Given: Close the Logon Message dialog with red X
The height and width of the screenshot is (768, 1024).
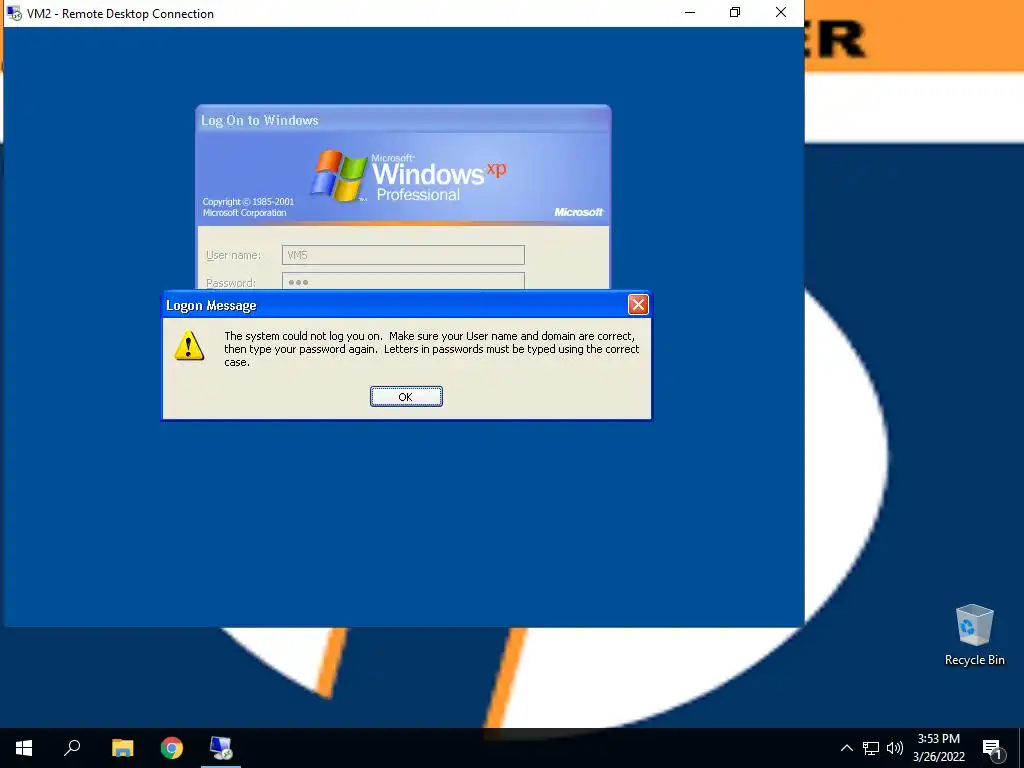Looking at the screenshot, I should (x=637, y=304).
